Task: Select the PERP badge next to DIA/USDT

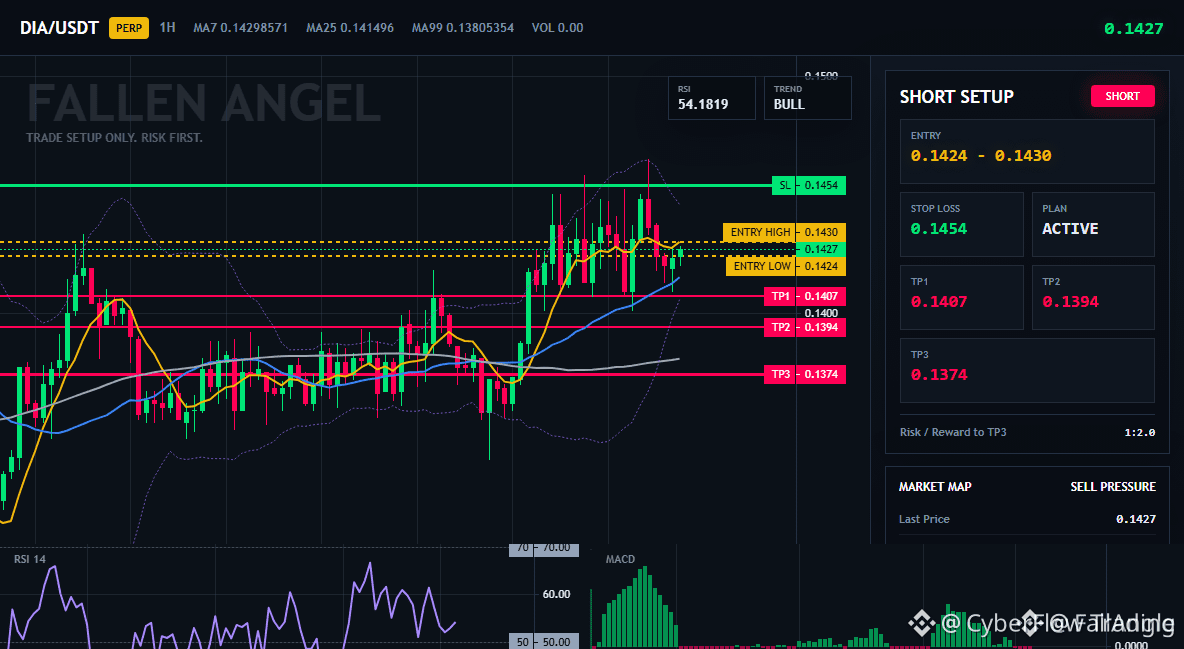Action: tap(129, 28)
